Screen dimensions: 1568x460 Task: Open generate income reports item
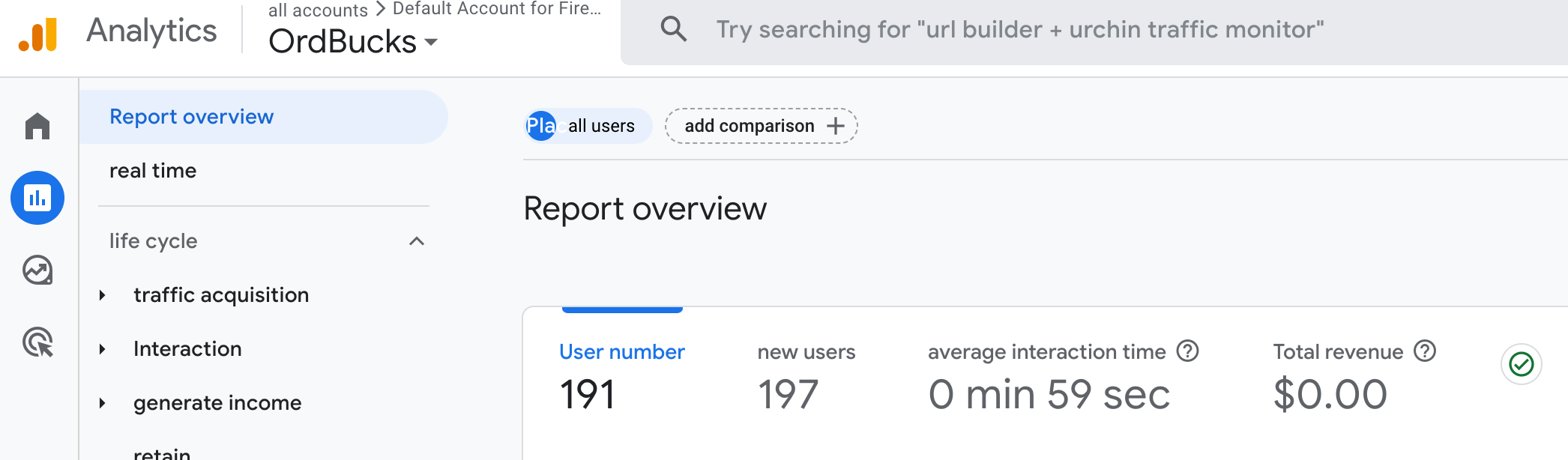(217, 403)
